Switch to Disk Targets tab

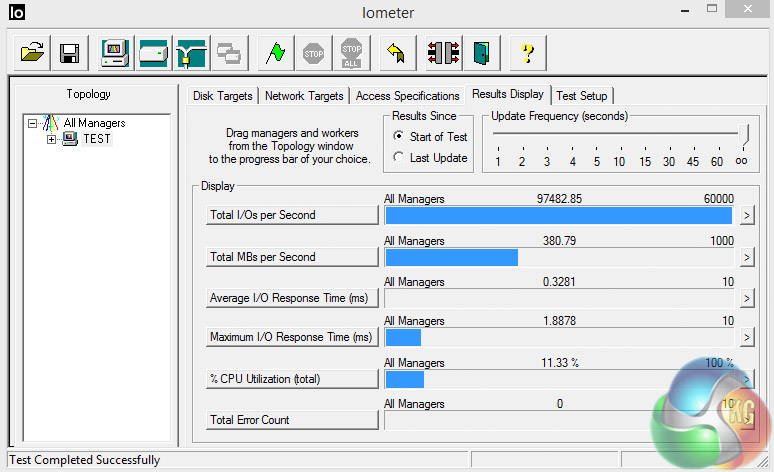pos(223,96)
